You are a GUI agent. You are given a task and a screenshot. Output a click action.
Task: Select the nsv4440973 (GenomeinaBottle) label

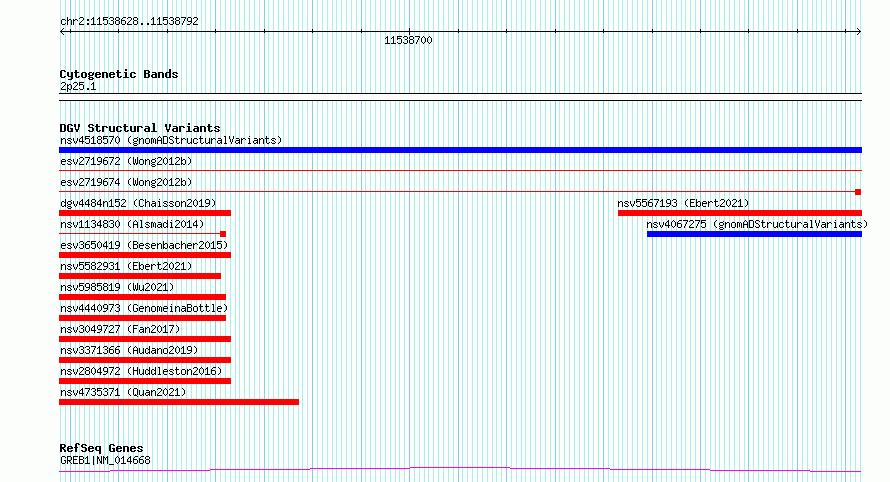(144, 308)
